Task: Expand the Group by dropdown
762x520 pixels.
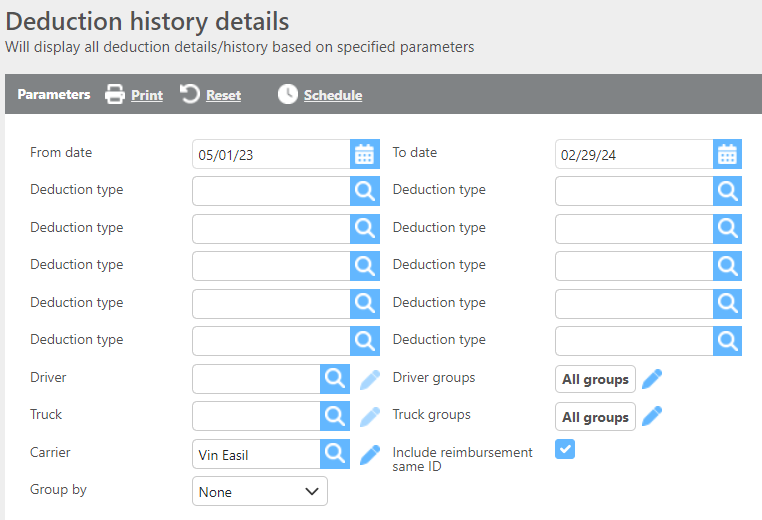Action: tap(259, 492)
